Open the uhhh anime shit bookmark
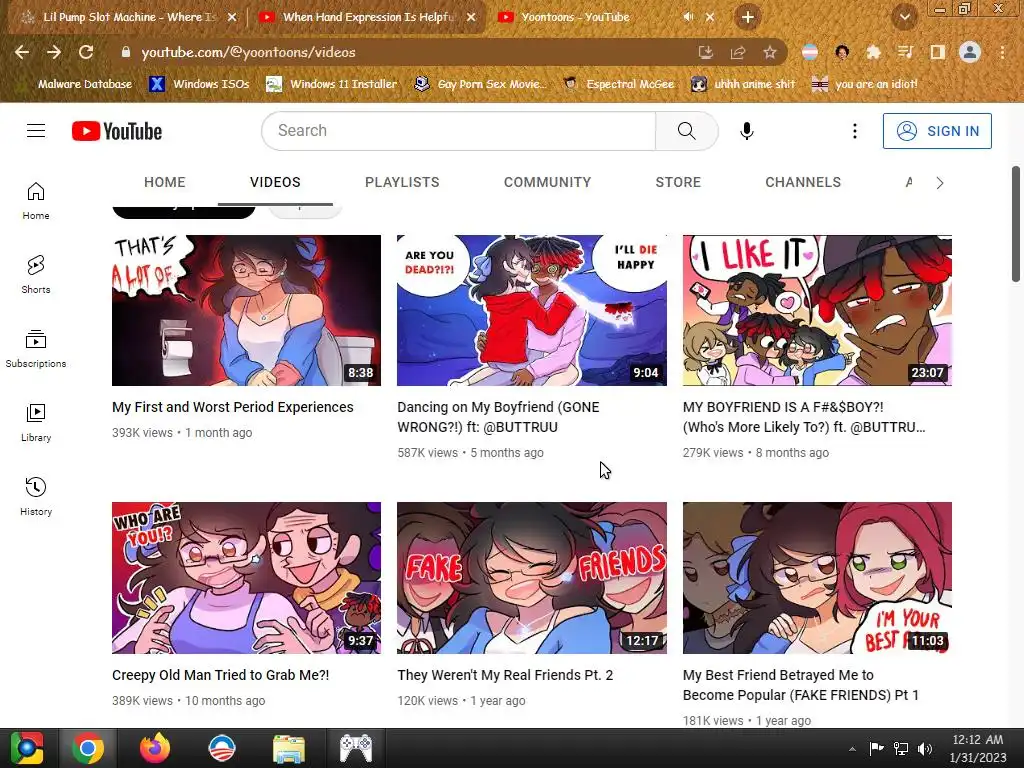This screenshot has height=768, width=1024. point(744,84)
